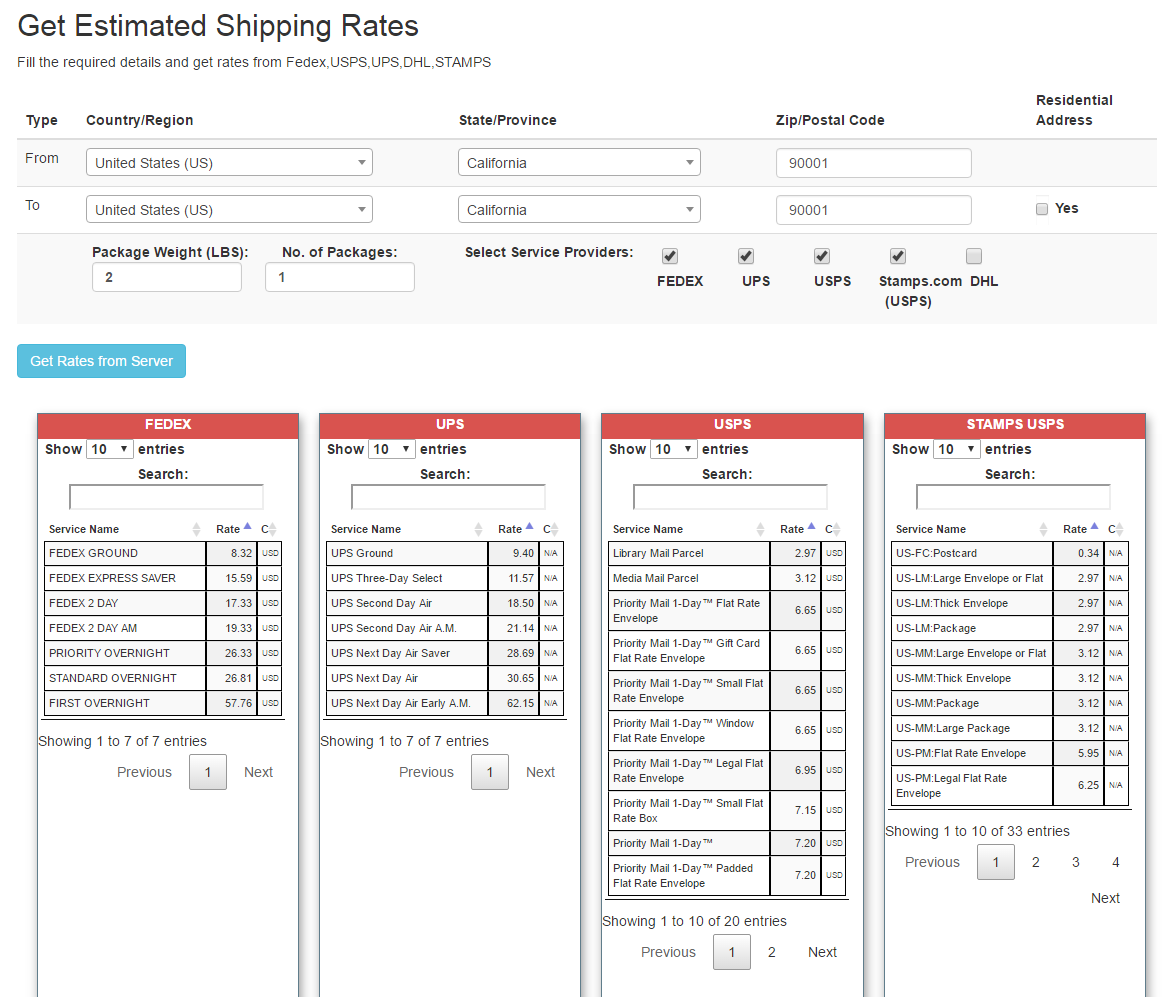The image size is (1165, 997).
Task: Click the FEDEX table search box
Action: click(166, 497)
